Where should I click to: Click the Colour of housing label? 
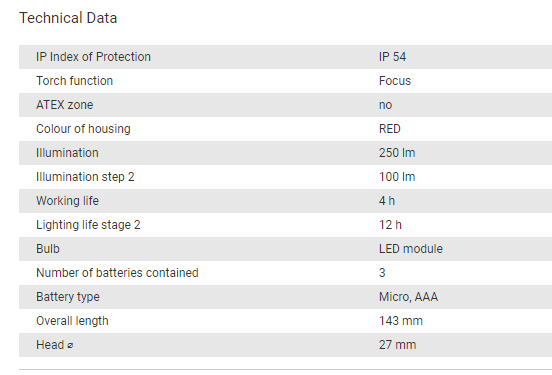pos(83,129)
